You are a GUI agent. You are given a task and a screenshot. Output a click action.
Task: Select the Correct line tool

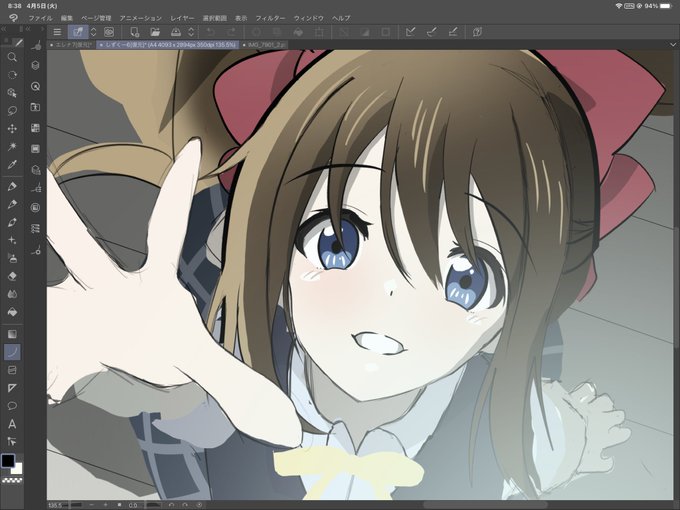12,441
